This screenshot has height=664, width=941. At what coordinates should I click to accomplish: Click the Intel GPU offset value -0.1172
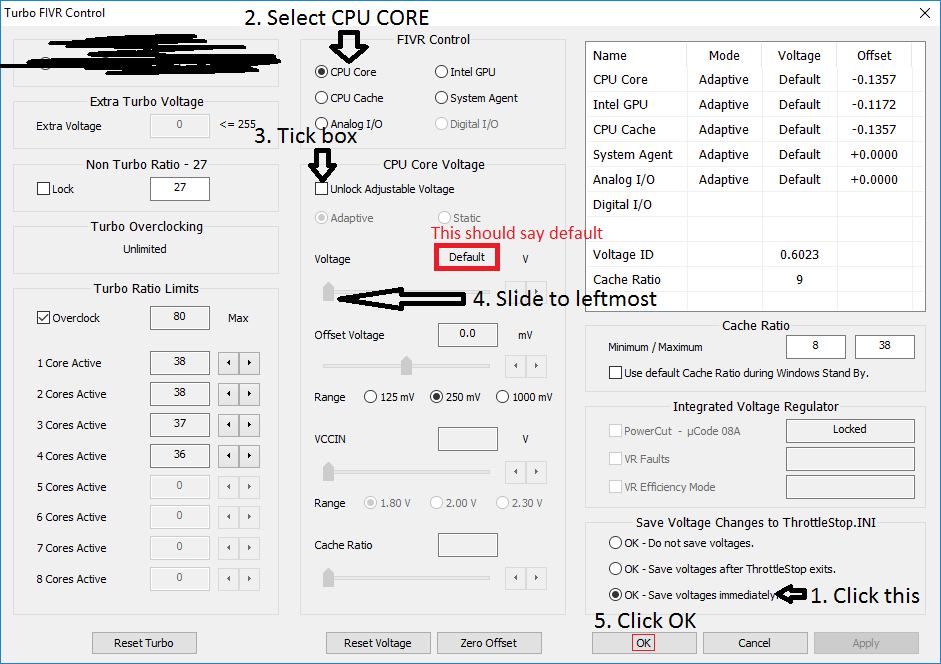pos(874,104)
